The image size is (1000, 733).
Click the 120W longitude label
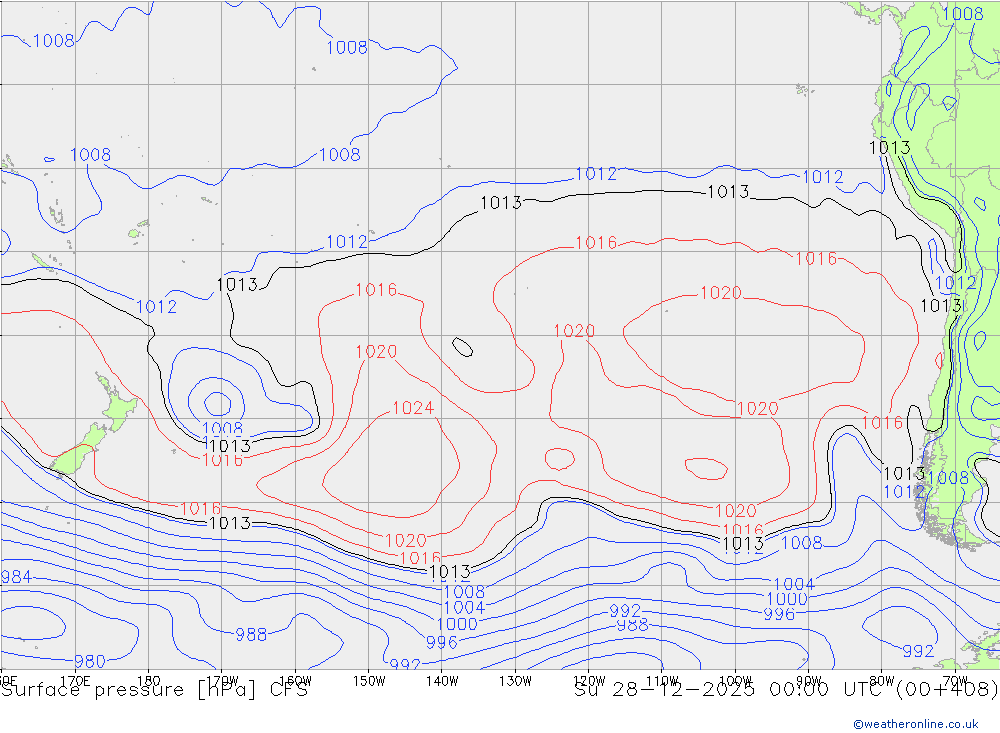tap(589, 681)
